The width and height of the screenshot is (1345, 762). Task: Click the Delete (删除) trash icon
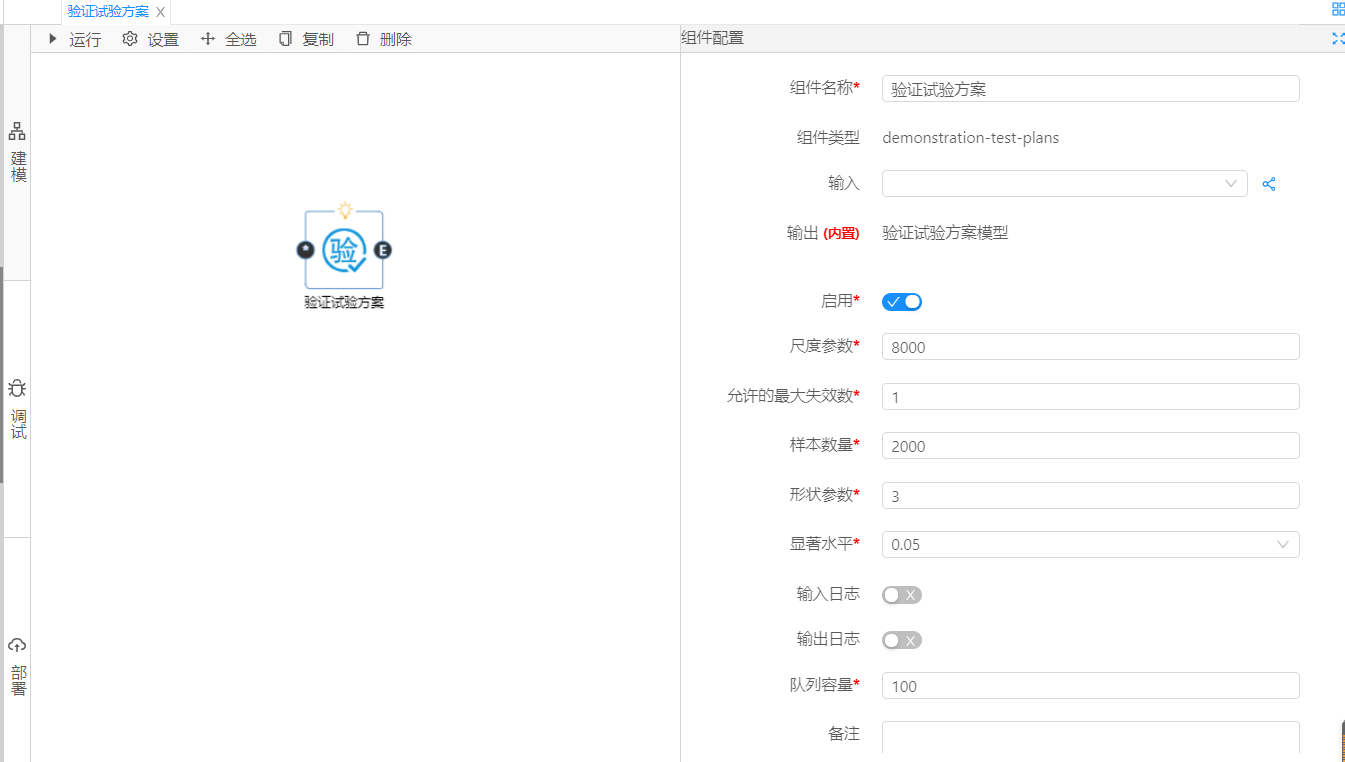click(x=363, y=39)
